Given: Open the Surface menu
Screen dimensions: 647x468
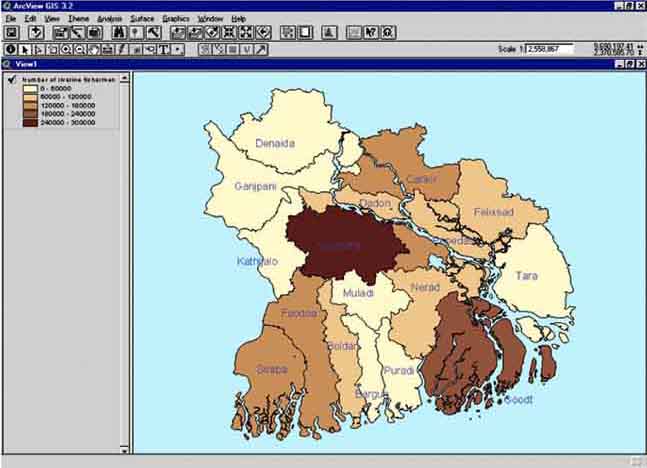Looking at the screenshot, I should coord(142,19).
